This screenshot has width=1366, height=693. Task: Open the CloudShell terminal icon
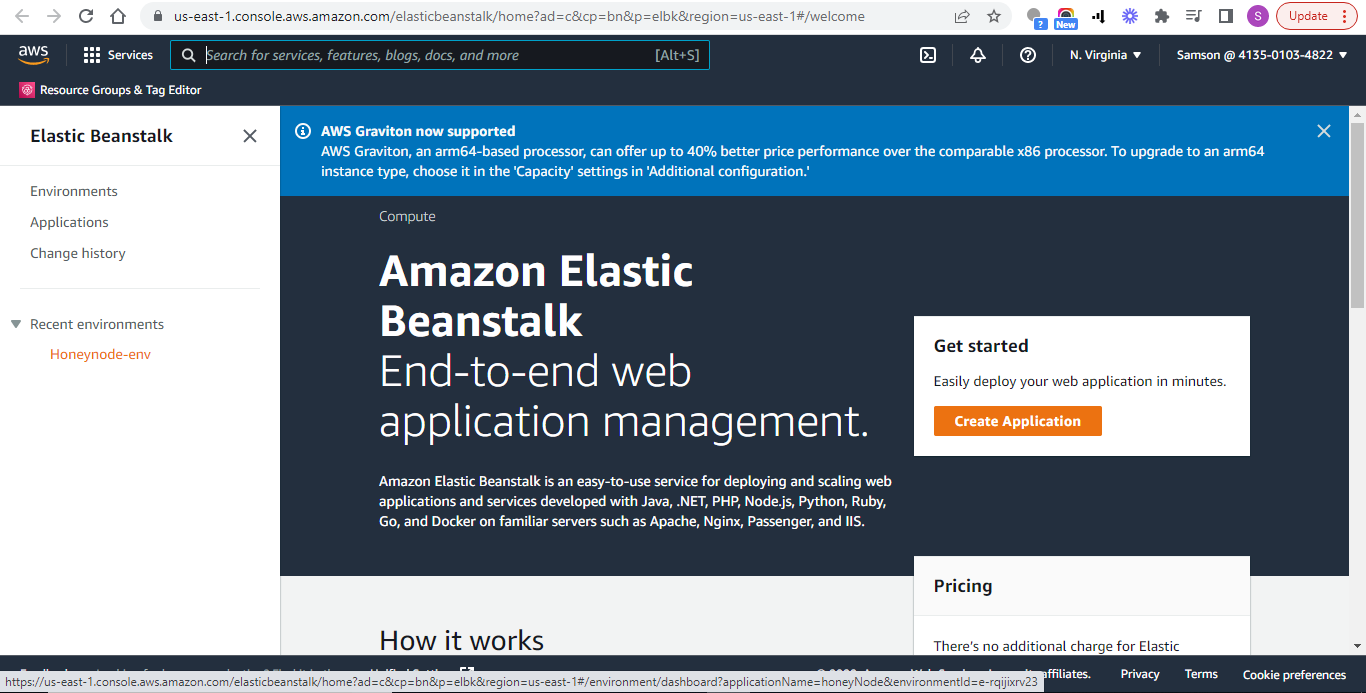pyautogui.click(x=928, y=55)
